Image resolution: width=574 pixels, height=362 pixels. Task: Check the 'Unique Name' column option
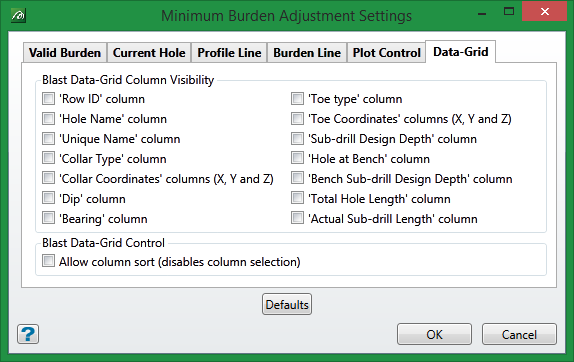pos(48,138)
